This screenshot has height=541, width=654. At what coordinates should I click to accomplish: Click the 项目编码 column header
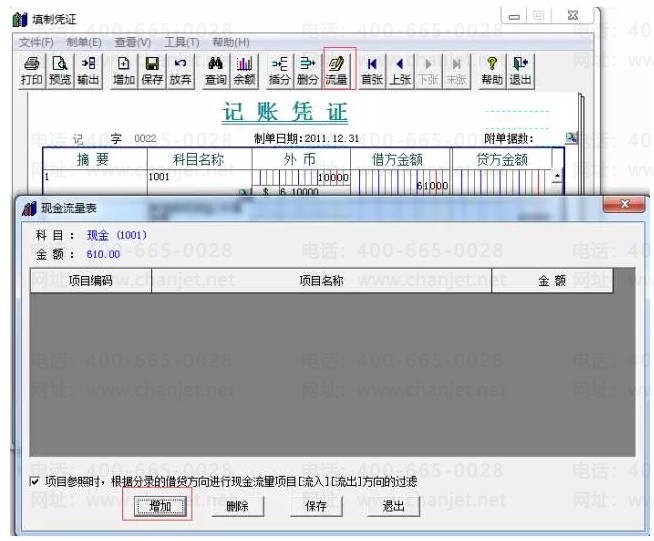click(x=91, y=280)
